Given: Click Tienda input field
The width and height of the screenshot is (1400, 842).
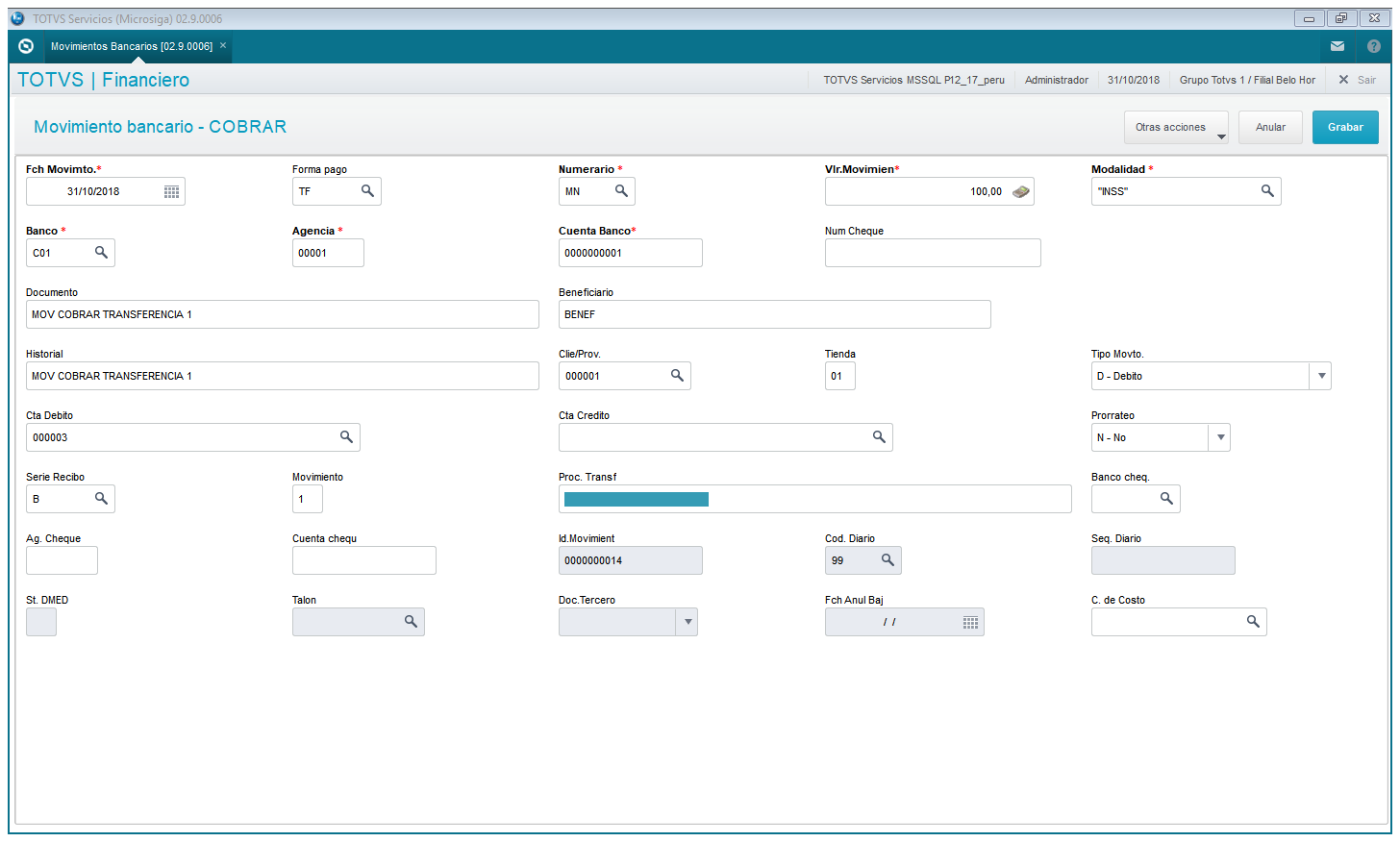Looking at the screenshot, I should pyautogui.click(x=839, y=376).
